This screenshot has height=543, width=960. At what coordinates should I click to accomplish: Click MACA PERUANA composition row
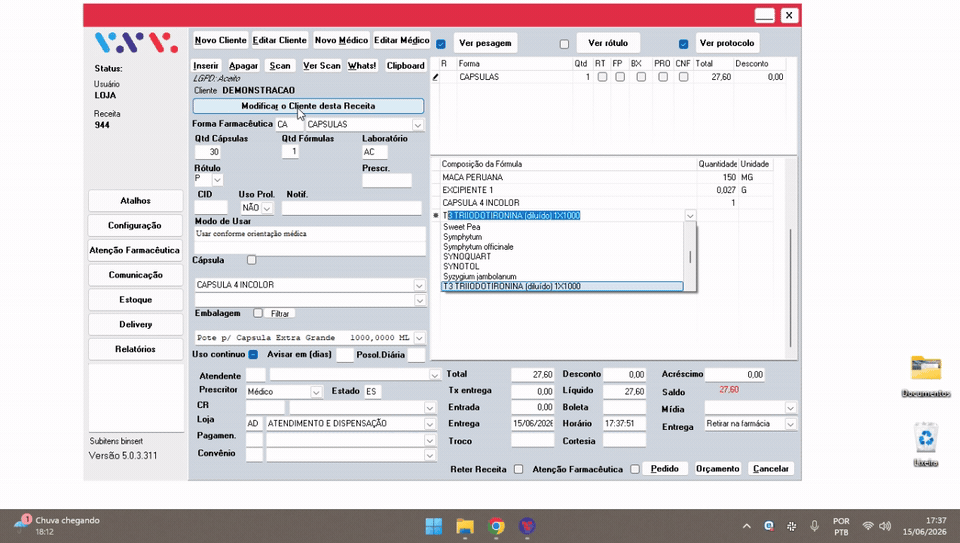[x=606, y=178]
